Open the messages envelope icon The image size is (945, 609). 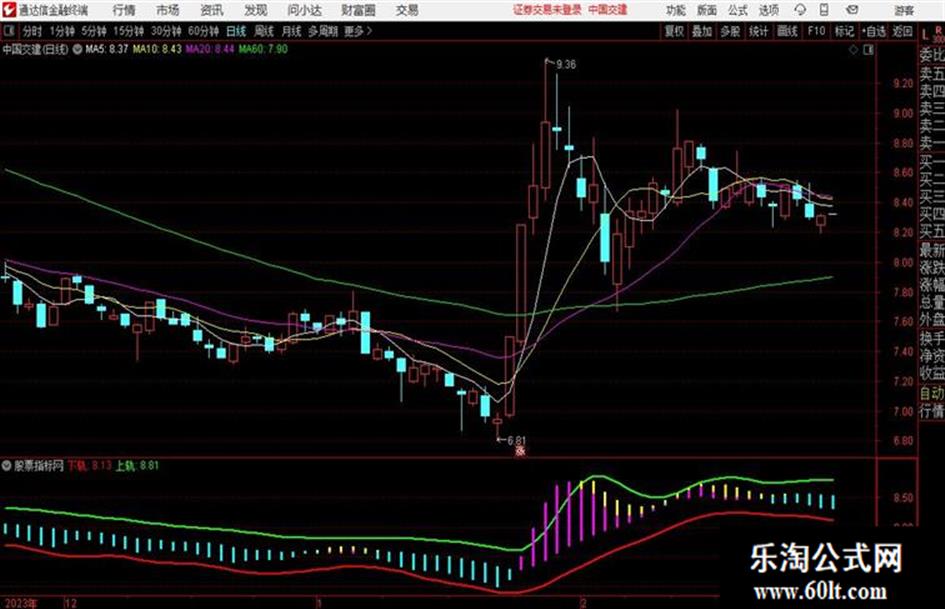(852, 10)
